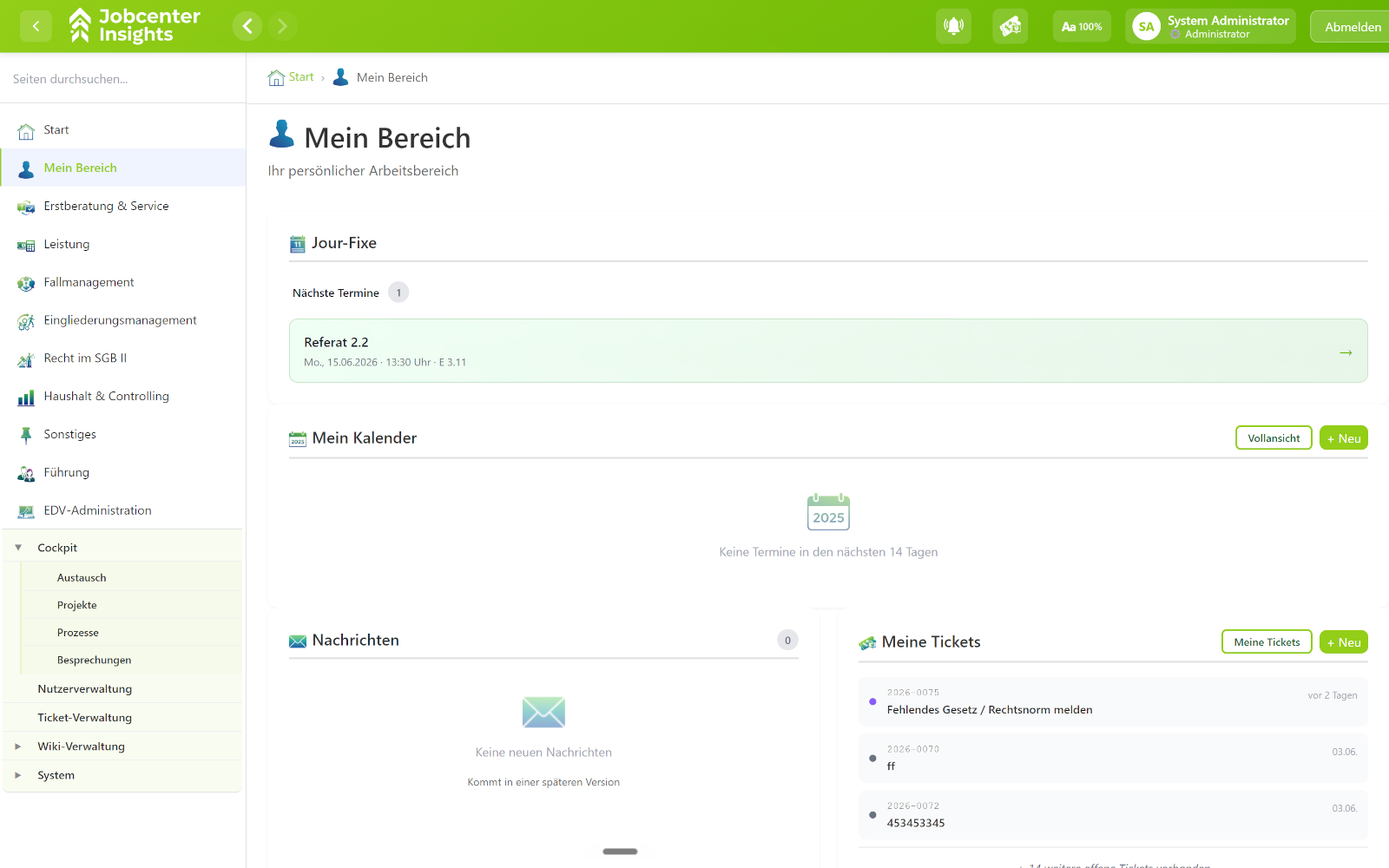Click the arrow on Referat 2.2 card

tap(1346, 352)
